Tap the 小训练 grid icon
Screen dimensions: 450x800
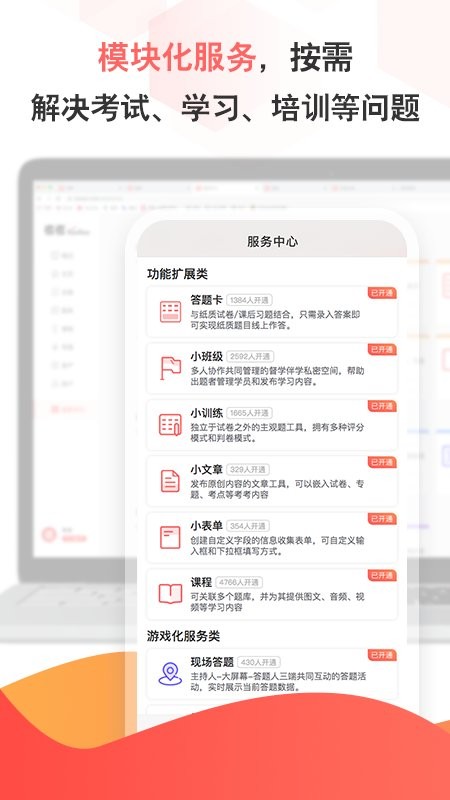pos(170,424)
